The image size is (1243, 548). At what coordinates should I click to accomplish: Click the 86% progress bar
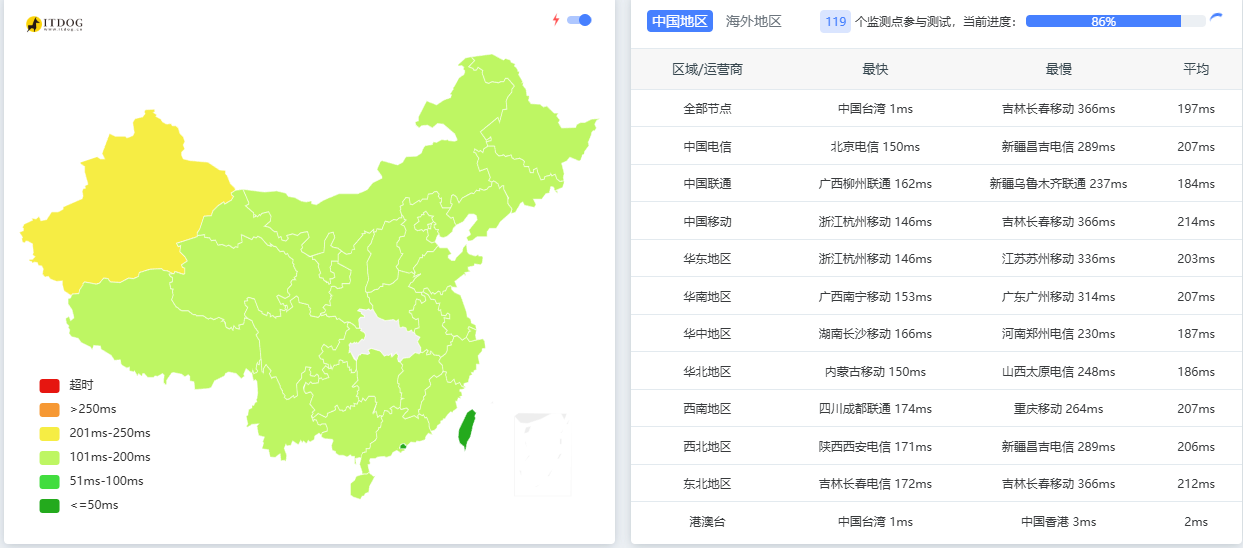point(1115,21)
